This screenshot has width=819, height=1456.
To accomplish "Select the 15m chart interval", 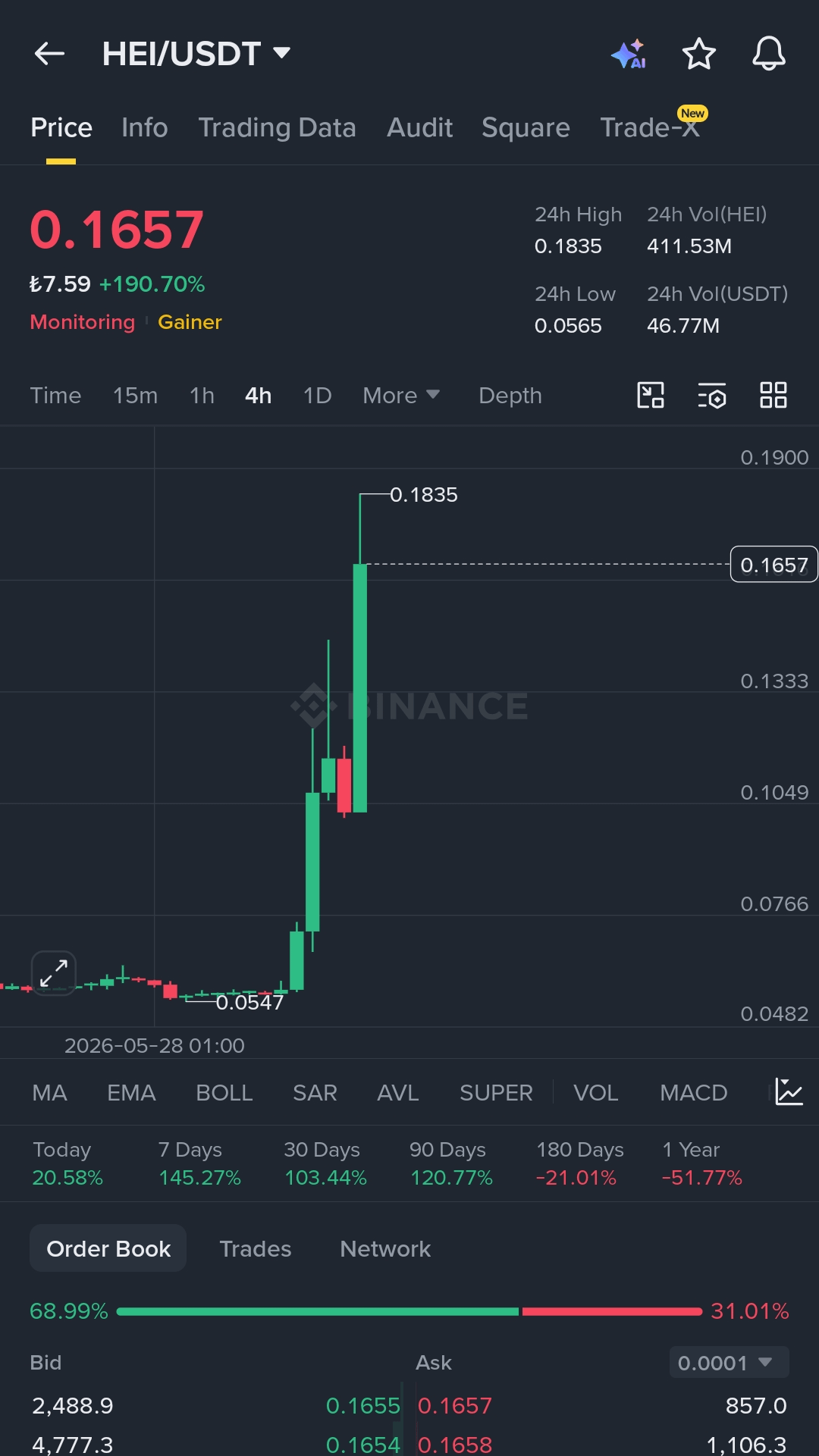I will (x=135, y=395).
